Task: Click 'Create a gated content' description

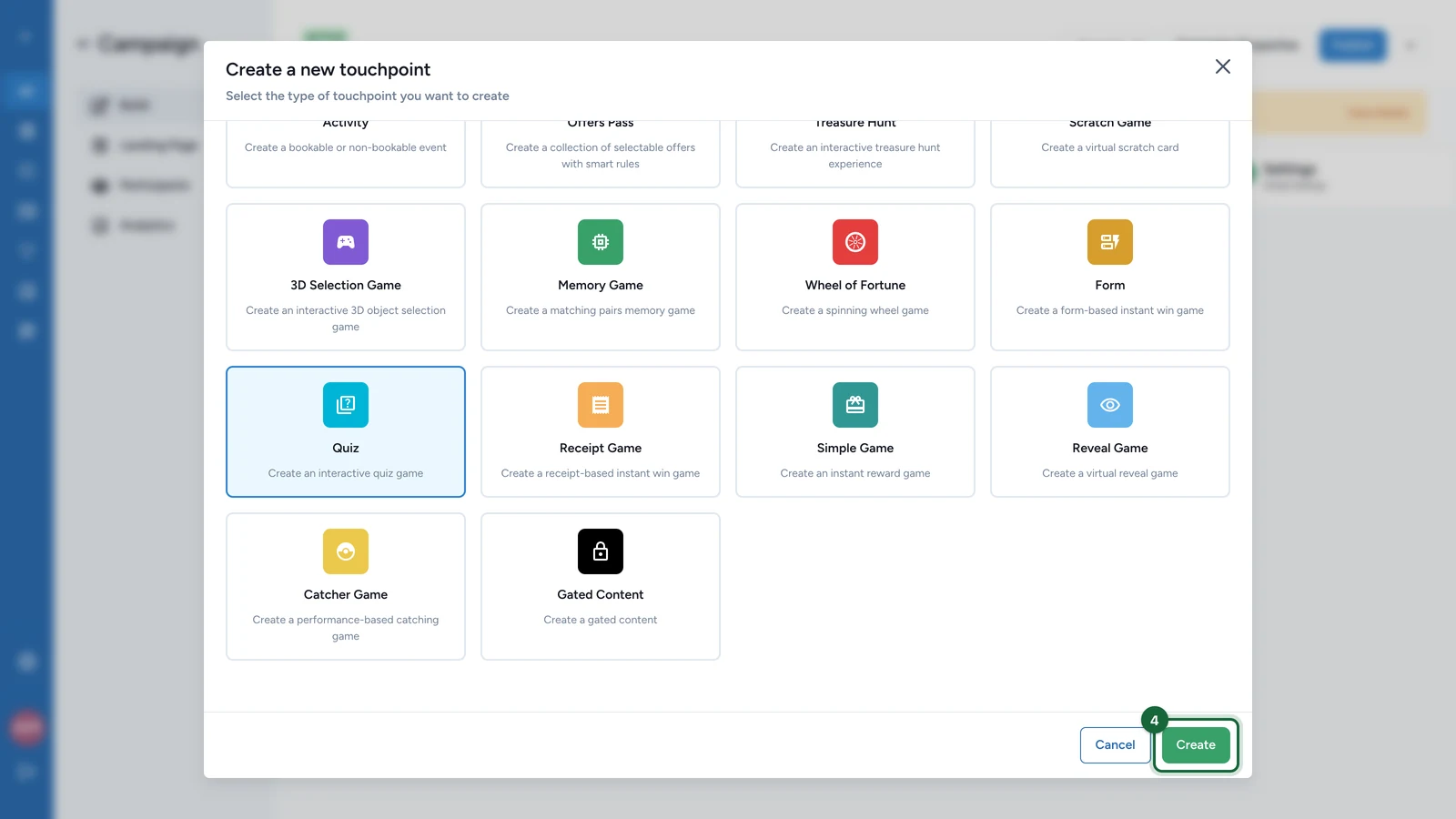Action: (x=601, y=620)
